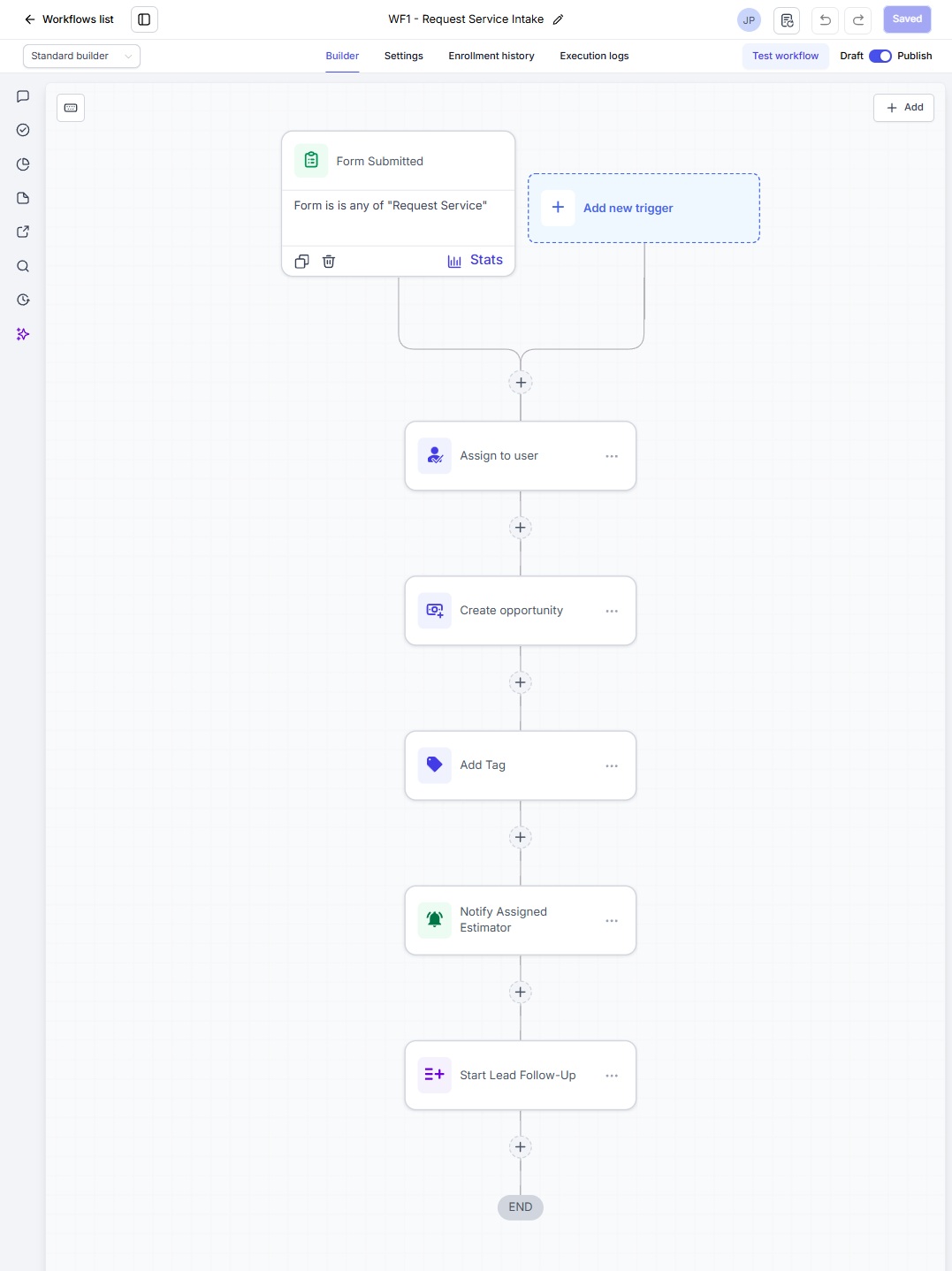Open the JP user avatar
The image size is (952, 1271).
pos(749,20)
